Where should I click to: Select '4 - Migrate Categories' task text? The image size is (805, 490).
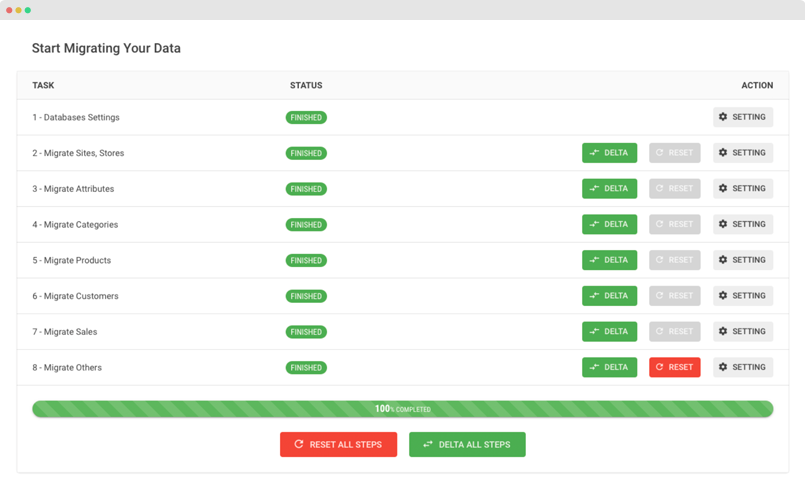coord(75,224)
